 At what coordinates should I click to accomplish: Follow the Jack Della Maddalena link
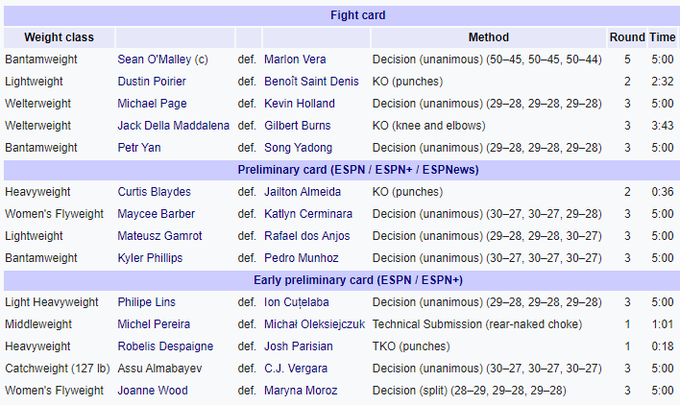[x=173, y=125]
